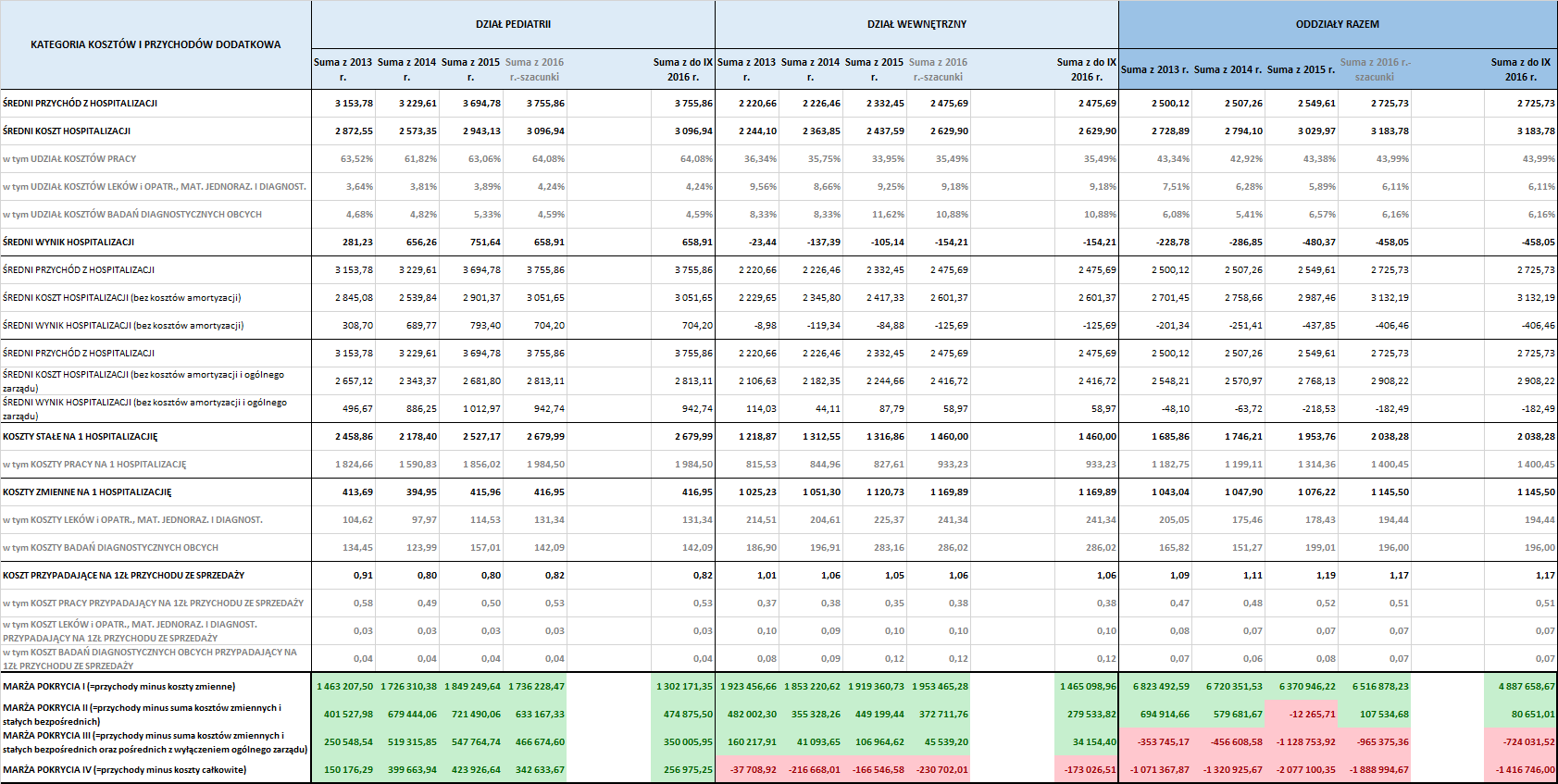Click 'Suma z 2013 r.' header under DZIAŁ PEDIATRII
This screenshot has height=784, width=1558.
[343, 69]
